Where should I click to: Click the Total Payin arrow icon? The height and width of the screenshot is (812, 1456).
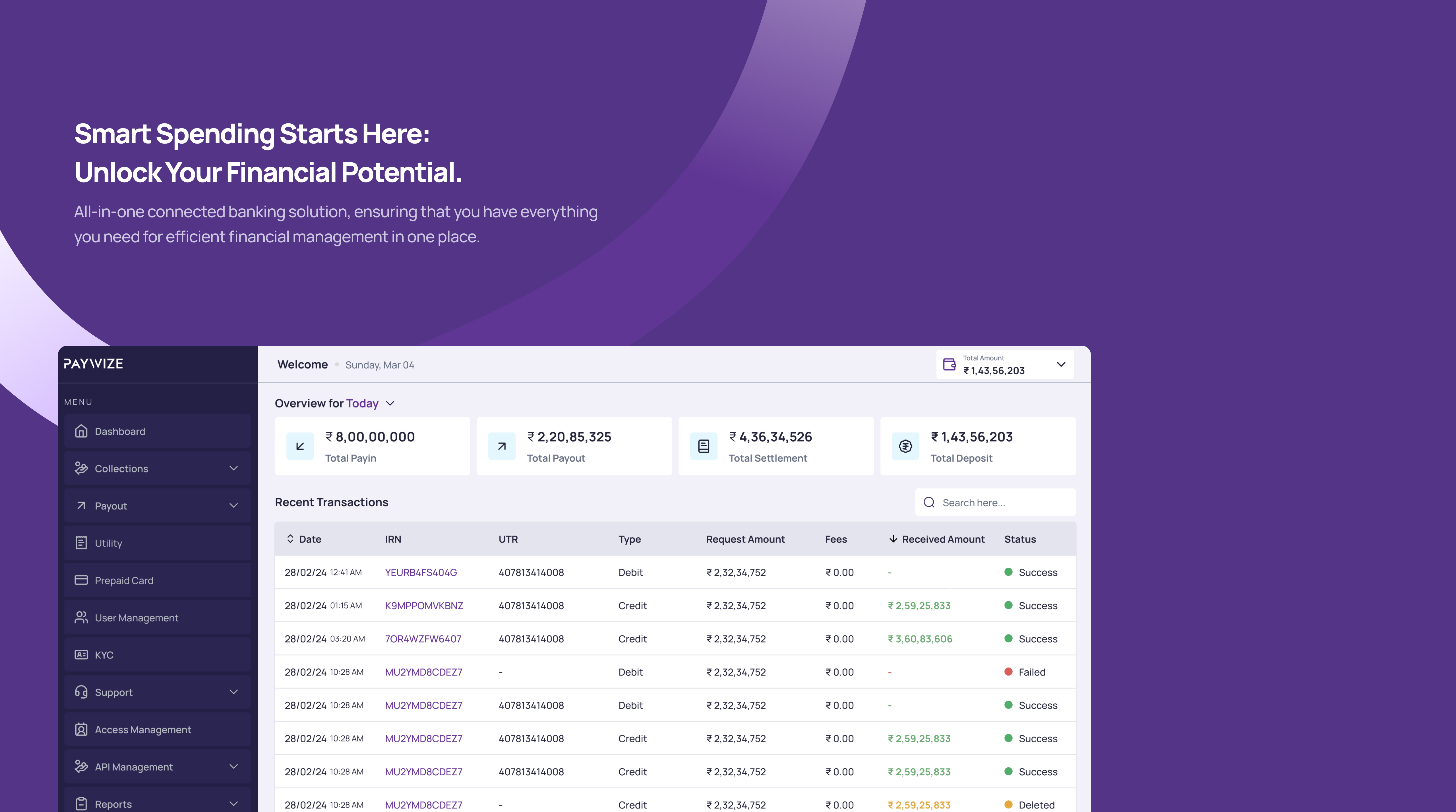click(x=300, y=446)
